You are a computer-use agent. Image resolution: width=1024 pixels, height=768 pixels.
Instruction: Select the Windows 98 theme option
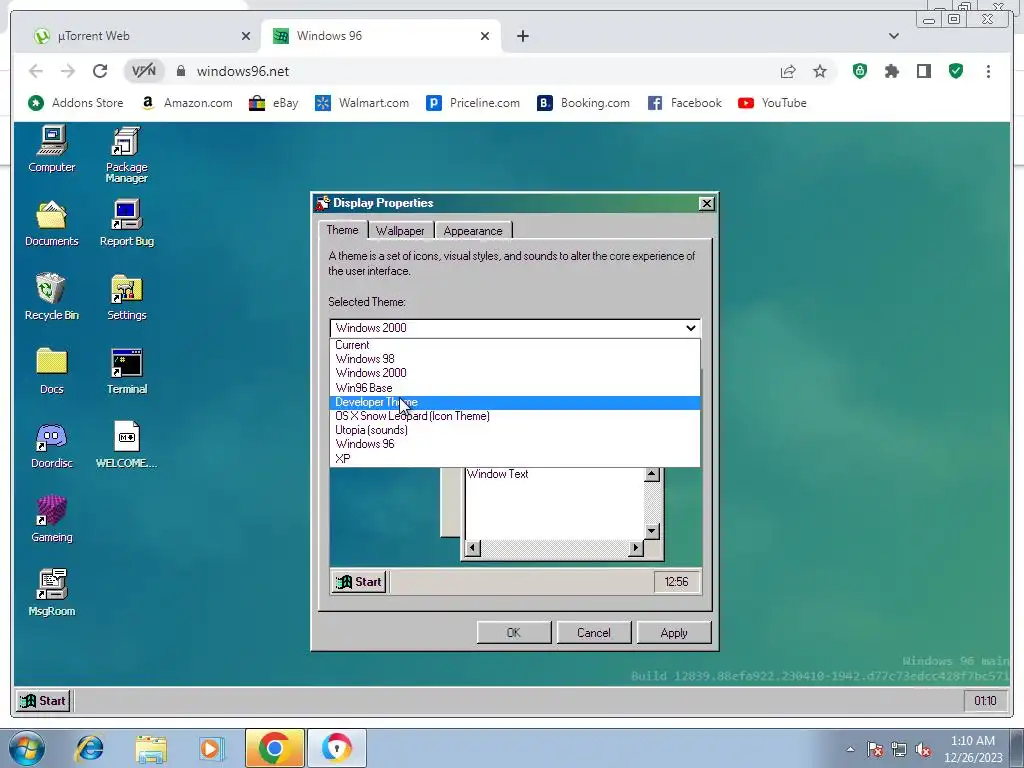click(x=515, y=359)
